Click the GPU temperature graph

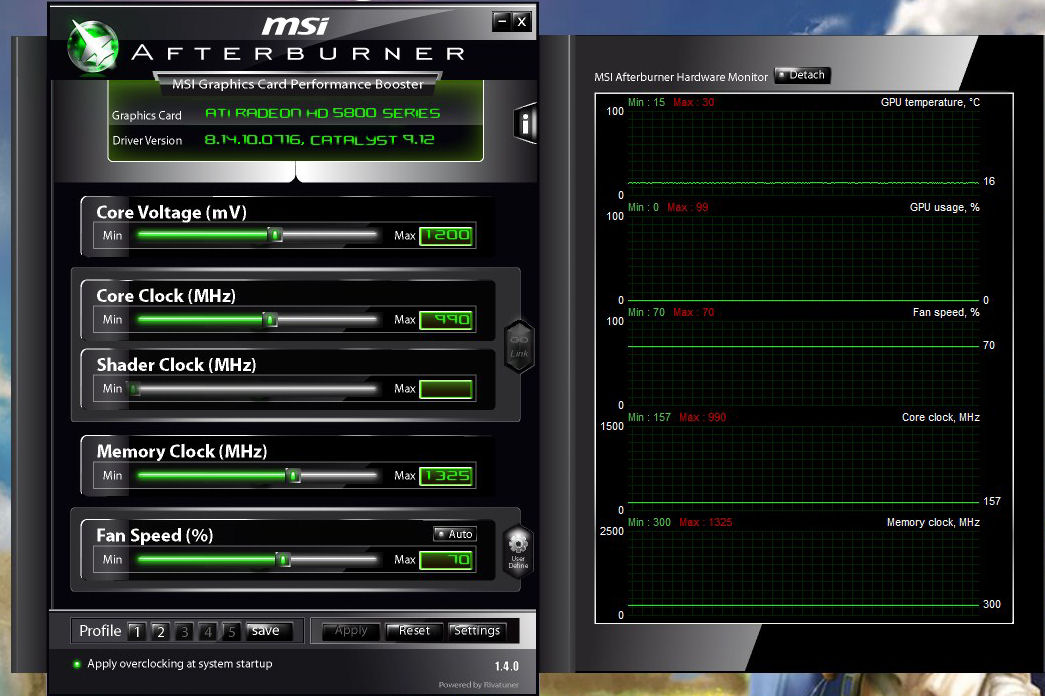tap(803, 153)
